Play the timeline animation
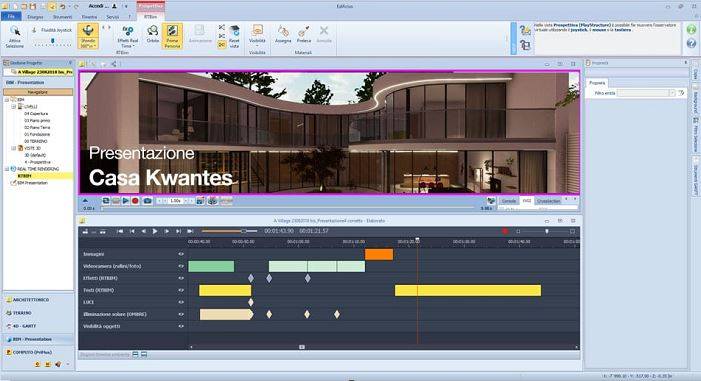The height and width of the screenshot is (381, 701). [155, 231]
